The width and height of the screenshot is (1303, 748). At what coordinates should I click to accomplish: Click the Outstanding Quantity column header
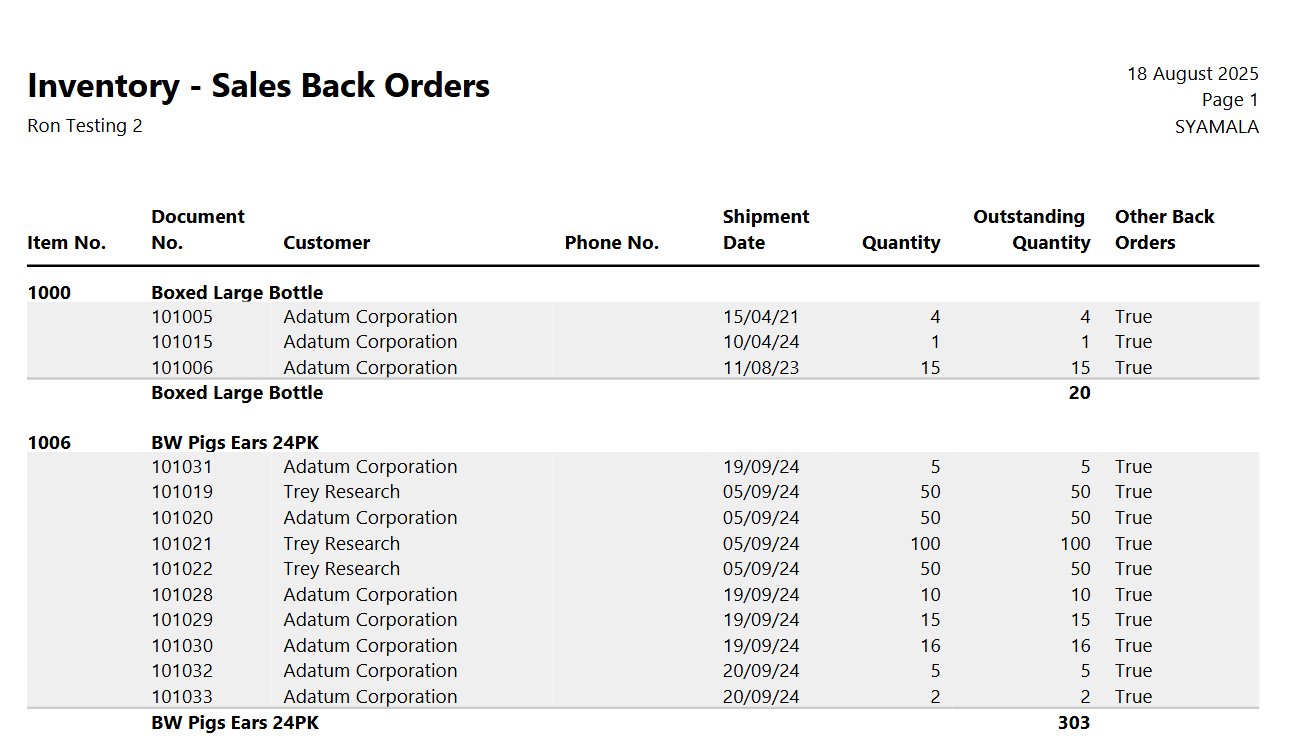pyautogui.click(x=1031, y=230)
